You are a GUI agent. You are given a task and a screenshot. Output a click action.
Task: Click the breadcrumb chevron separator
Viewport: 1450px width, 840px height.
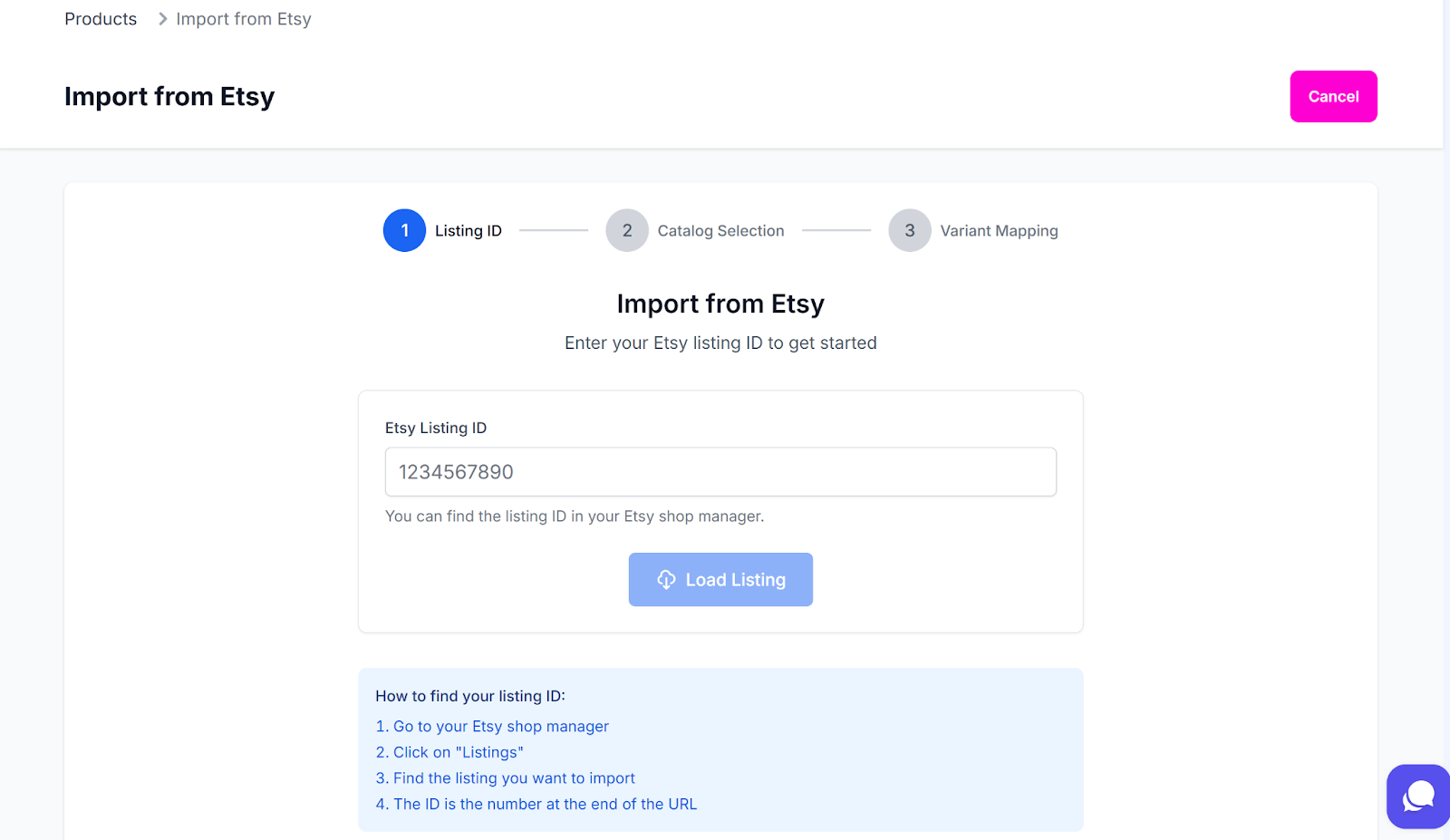click(163, 19)
